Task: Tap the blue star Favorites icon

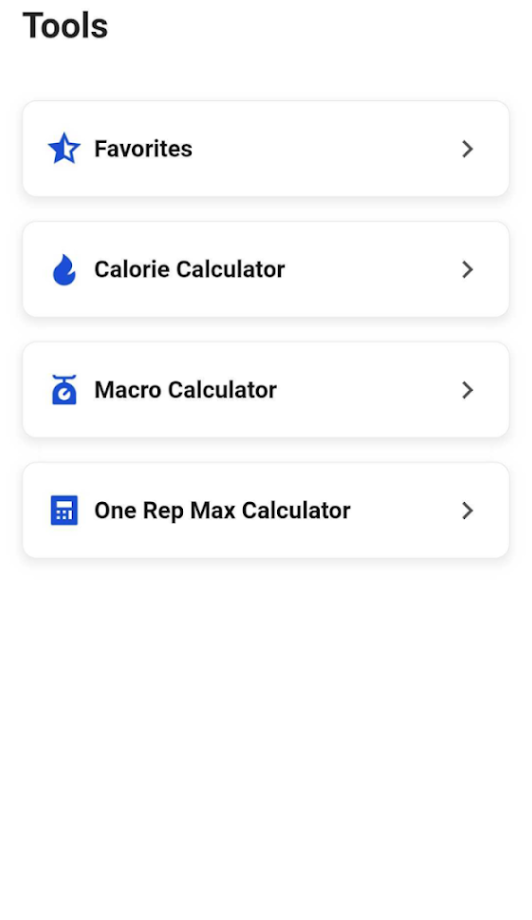Action: point(64,148)
